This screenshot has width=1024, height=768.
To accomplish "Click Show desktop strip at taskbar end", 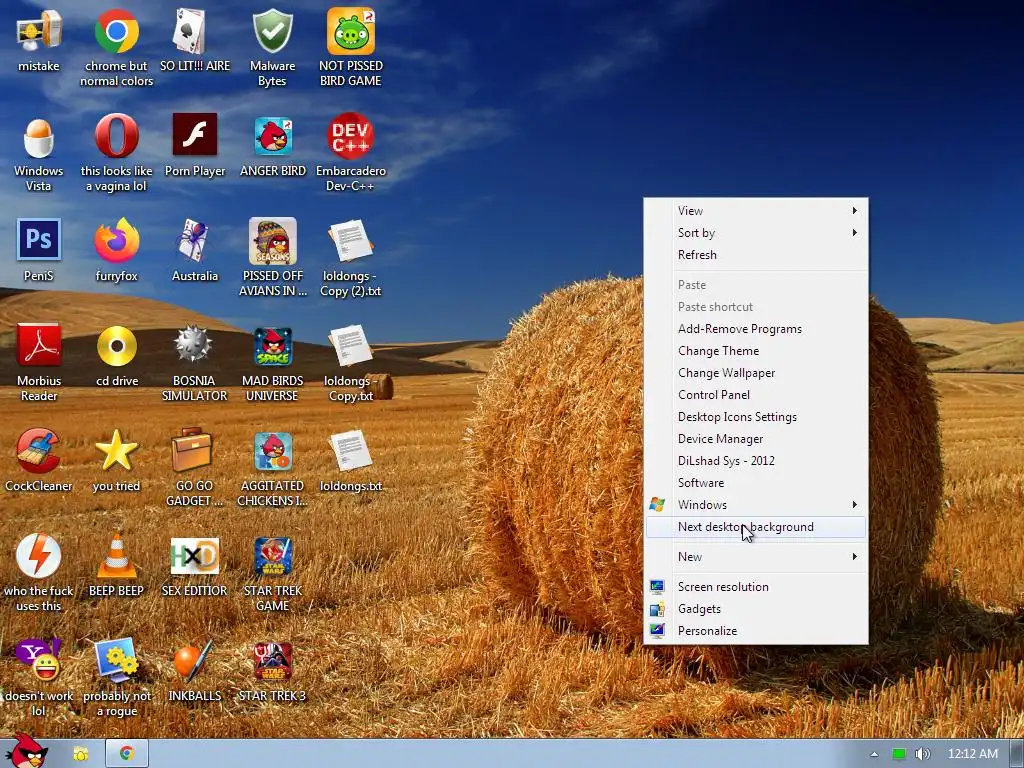I will 1017,754.
